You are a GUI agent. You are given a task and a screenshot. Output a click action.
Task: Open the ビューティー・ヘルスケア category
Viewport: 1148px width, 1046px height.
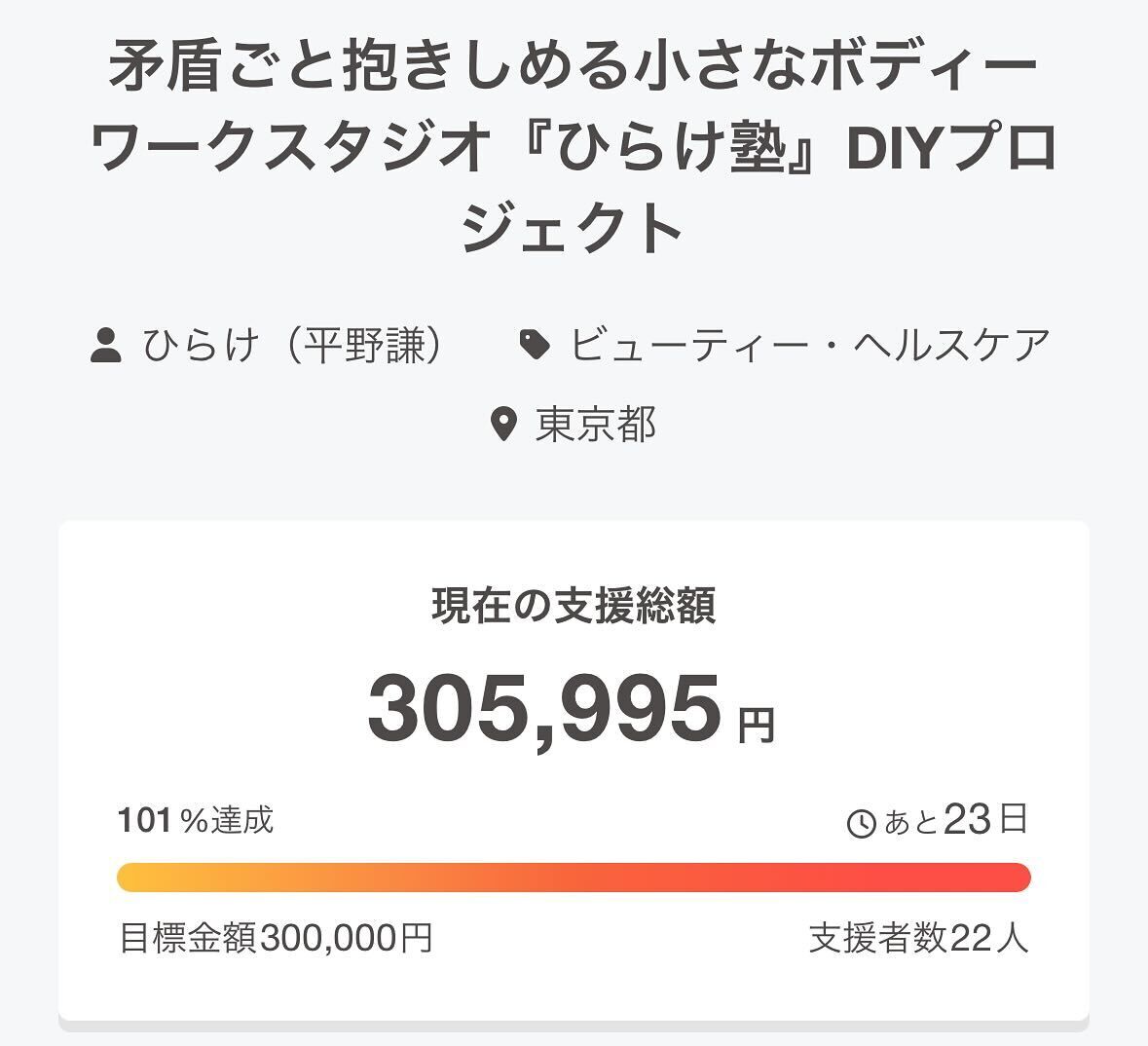[x=810, y=345]
